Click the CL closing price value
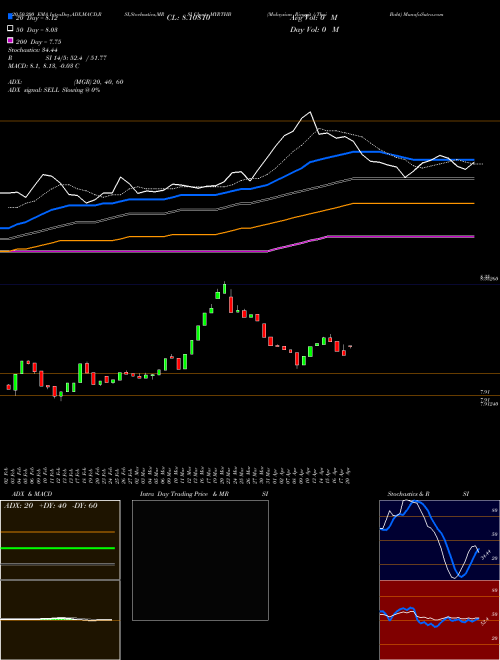 (x=188, y=18)
